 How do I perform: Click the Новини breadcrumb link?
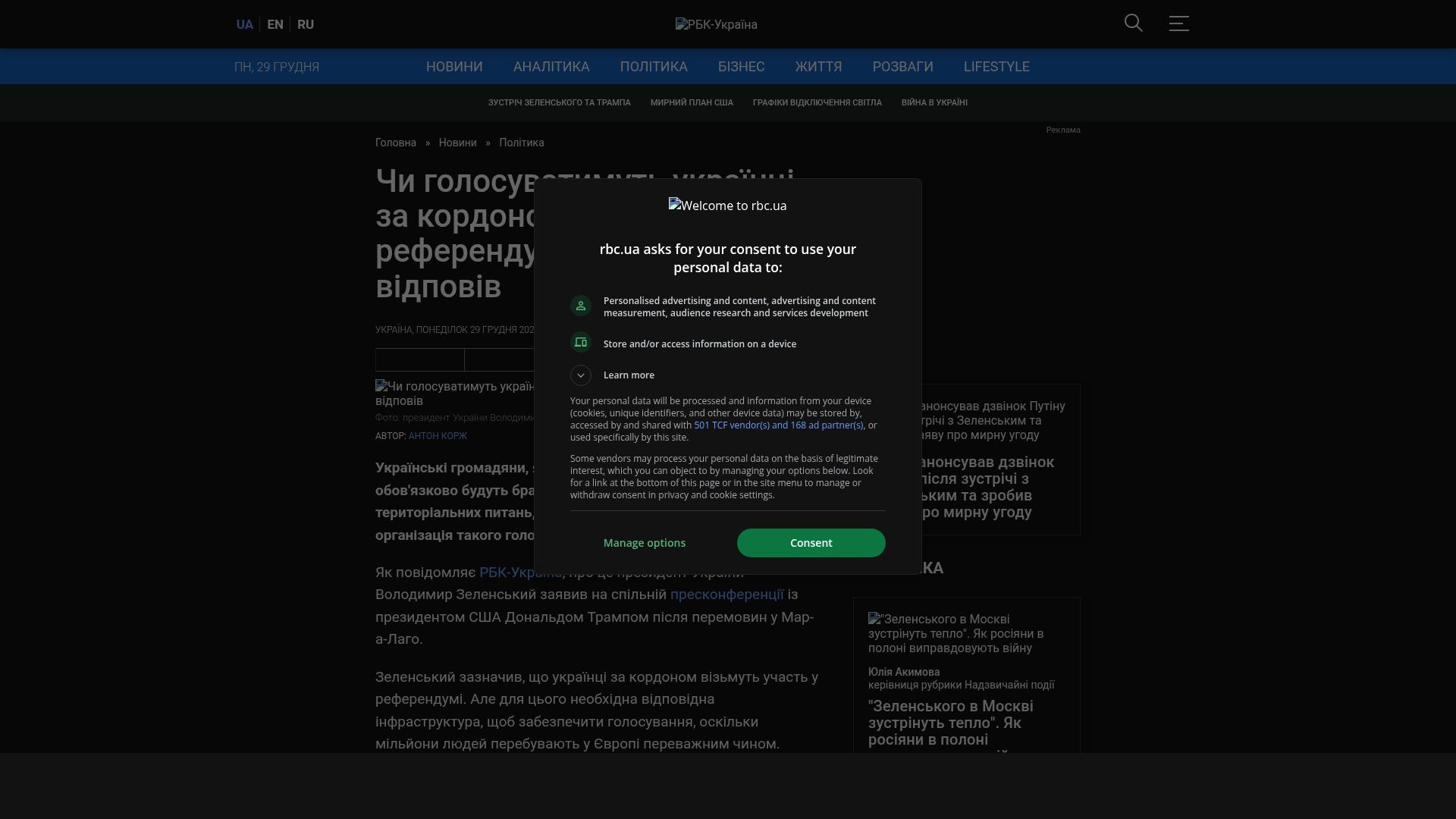[457, 143]
